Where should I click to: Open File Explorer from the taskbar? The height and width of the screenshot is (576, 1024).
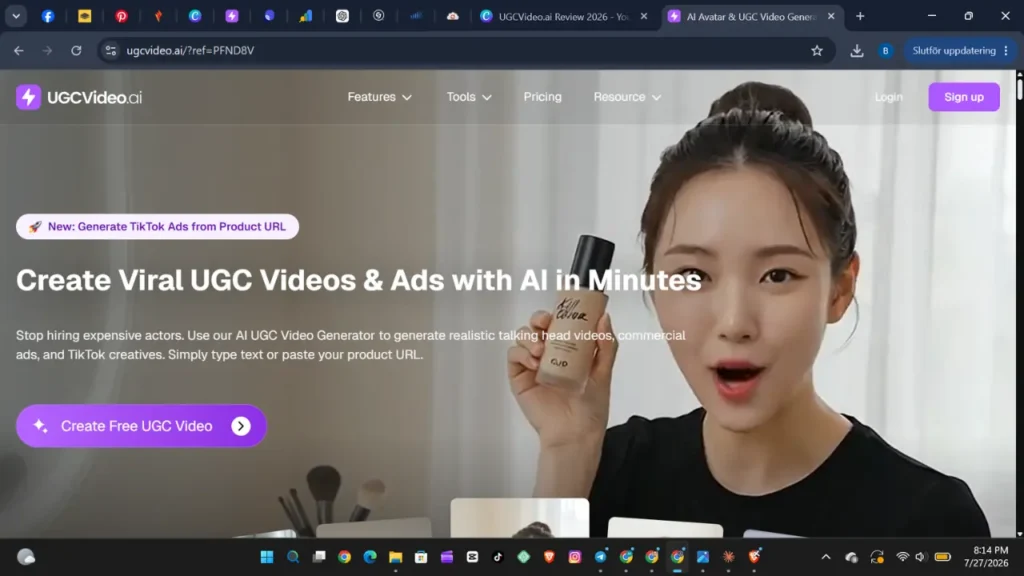(395, 556)
